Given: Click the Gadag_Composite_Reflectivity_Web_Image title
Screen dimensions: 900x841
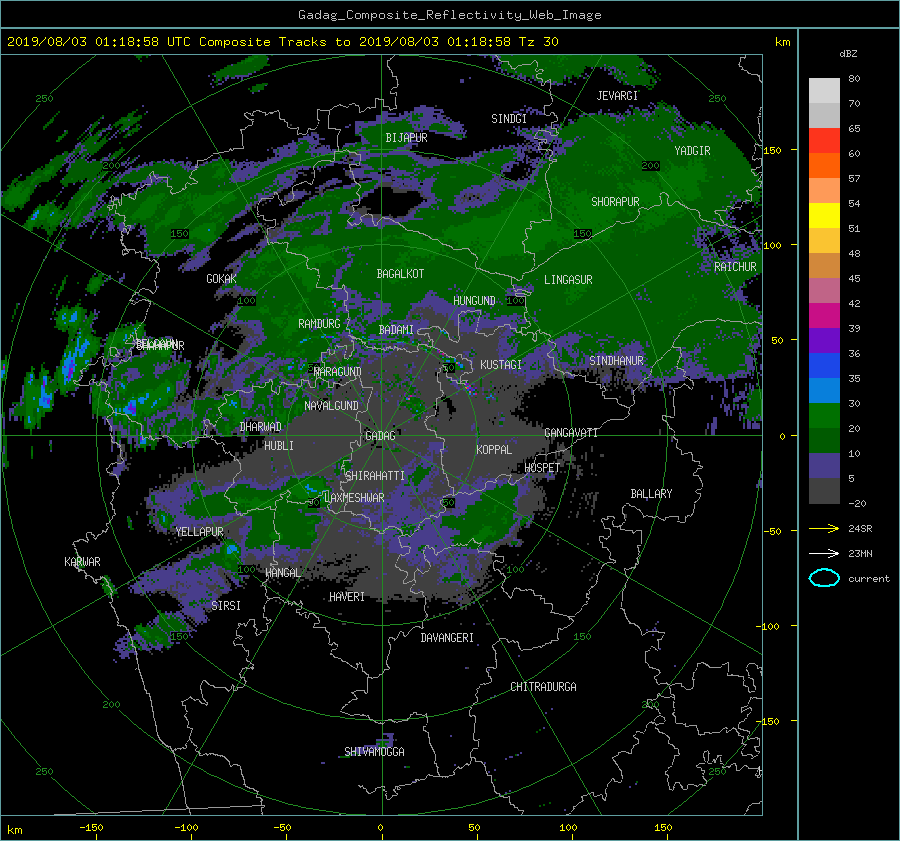Looking at the screenshot, I should [449, 15].
